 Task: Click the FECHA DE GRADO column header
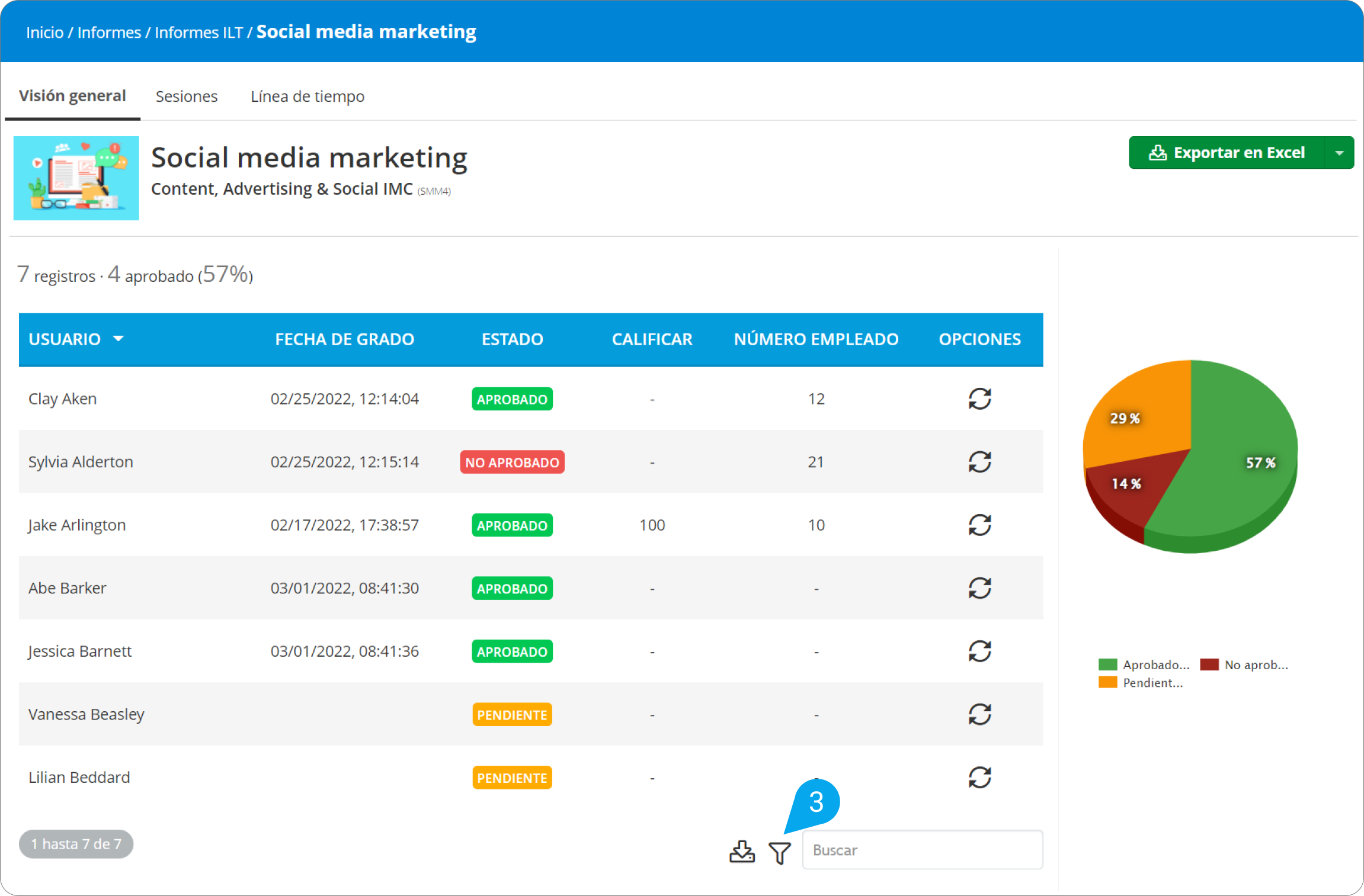345,339
